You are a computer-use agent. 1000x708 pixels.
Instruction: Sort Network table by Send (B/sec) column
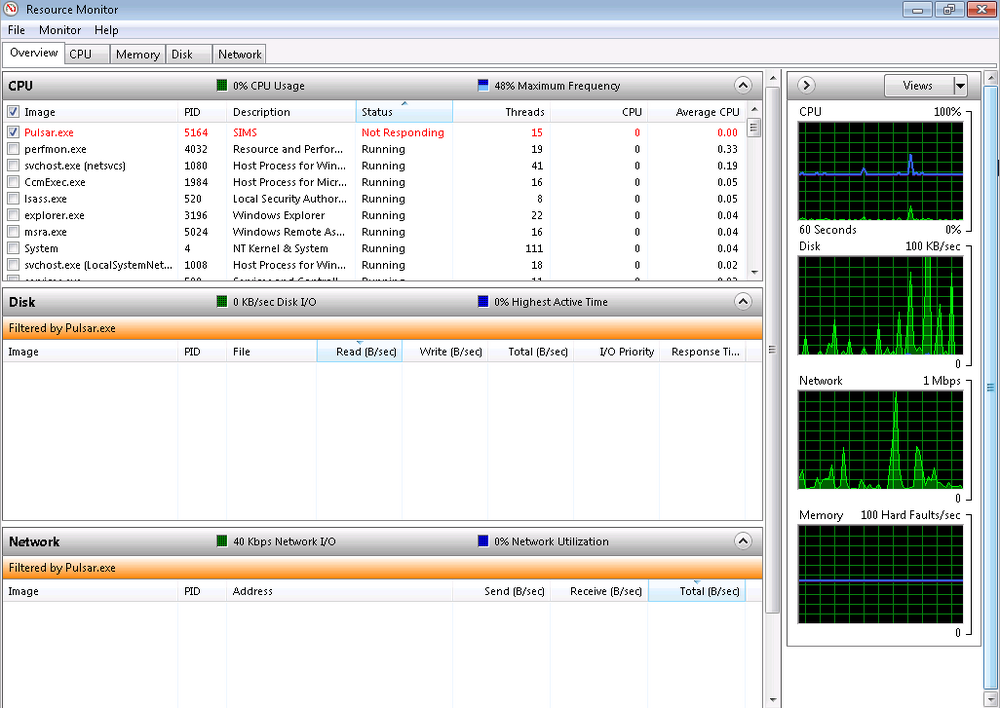(x=501, y=591)
